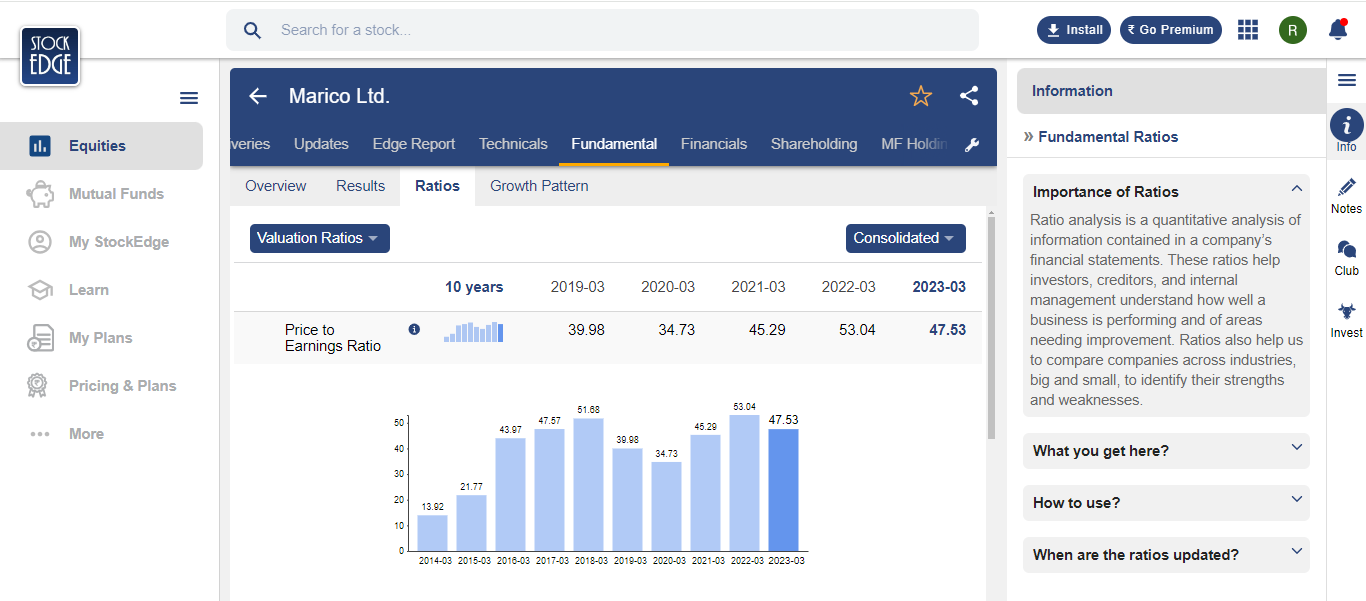Viewport: 1366px width, 601px height.
Task: Add Marico Ltd. to favorites star
Action: point(921,96)
